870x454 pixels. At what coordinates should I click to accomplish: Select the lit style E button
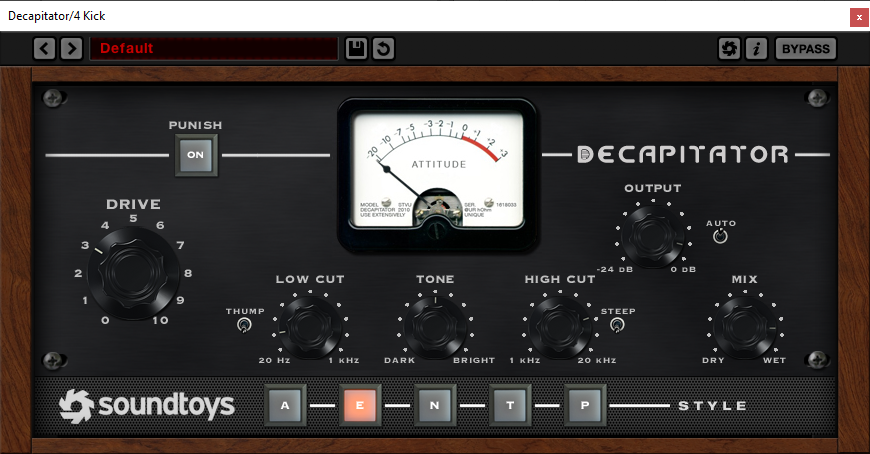(x=360, y=405)
